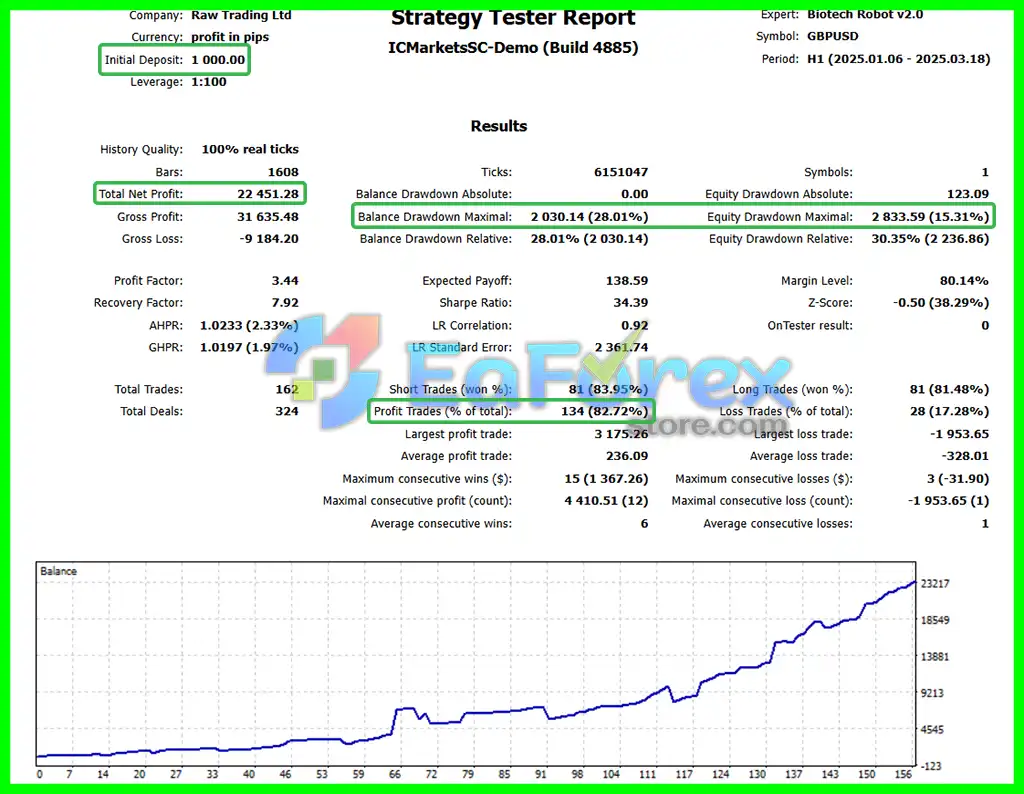Select LR Correlation value "0.92"
The height and width of the screenshot is (794, 1024).
coord(635,325)
